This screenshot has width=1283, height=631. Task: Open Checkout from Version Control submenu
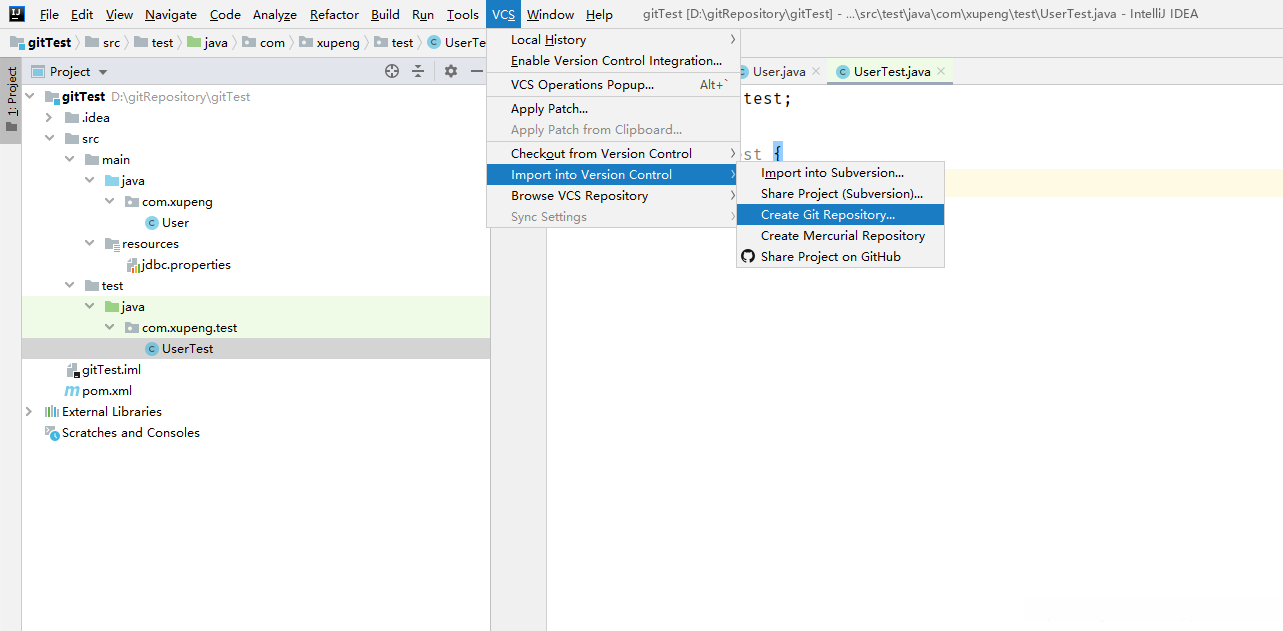pyautogui.click(x=613, y=154)
